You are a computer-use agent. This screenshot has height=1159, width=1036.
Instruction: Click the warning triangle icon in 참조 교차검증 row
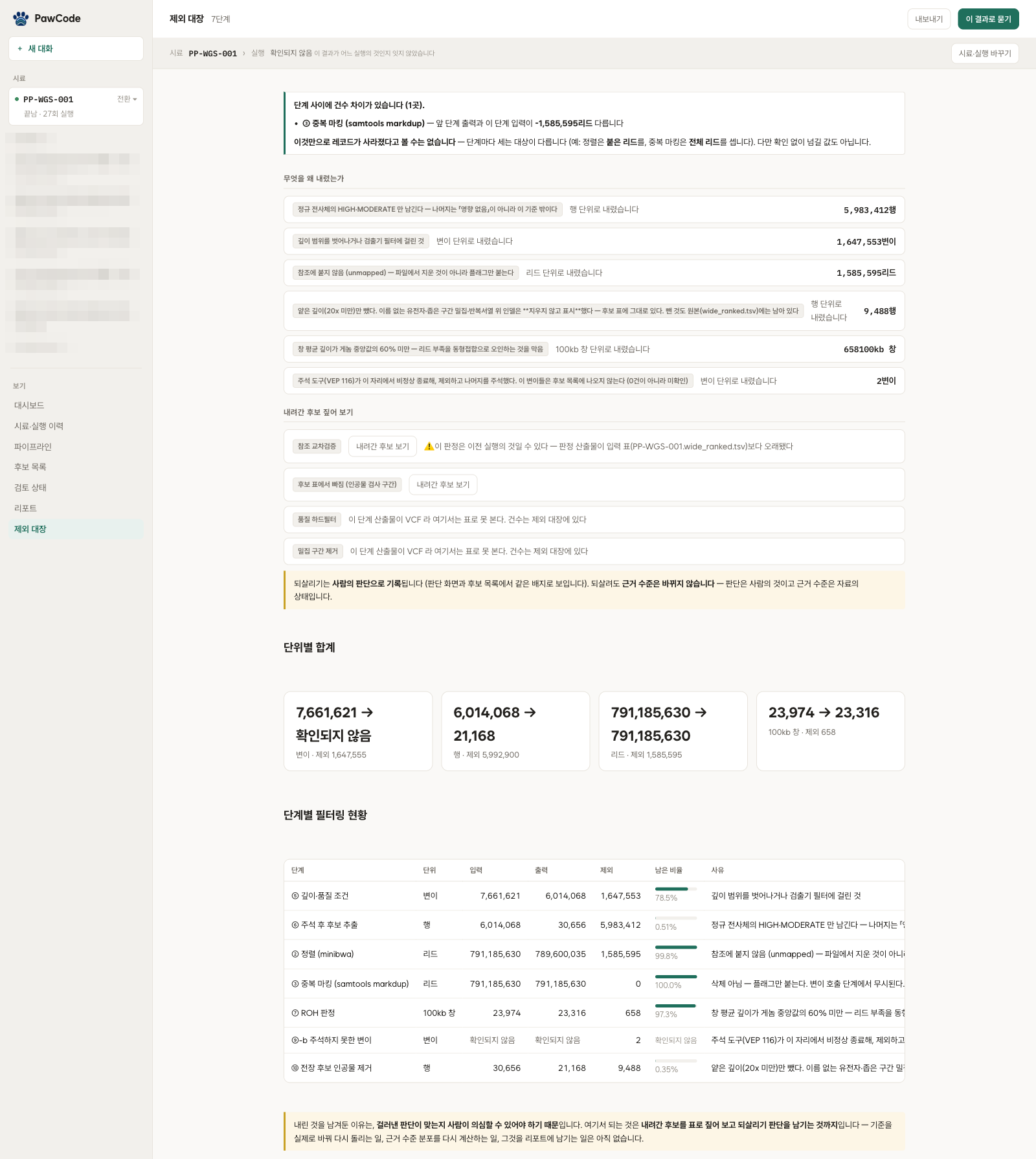(x=429, y=446)
